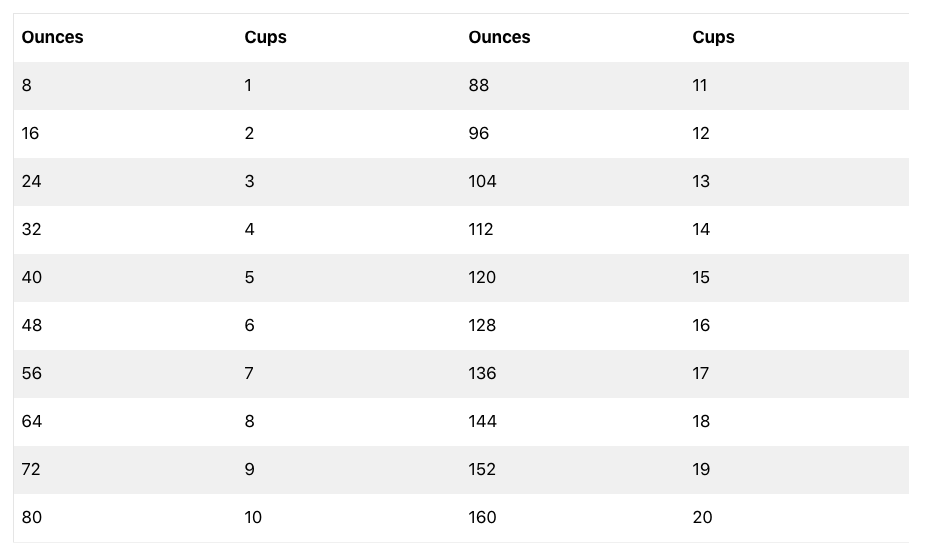This screenshot has height=553, width=925.
Task: Select the 40 ounces cell
Action: tap(32, 277)
